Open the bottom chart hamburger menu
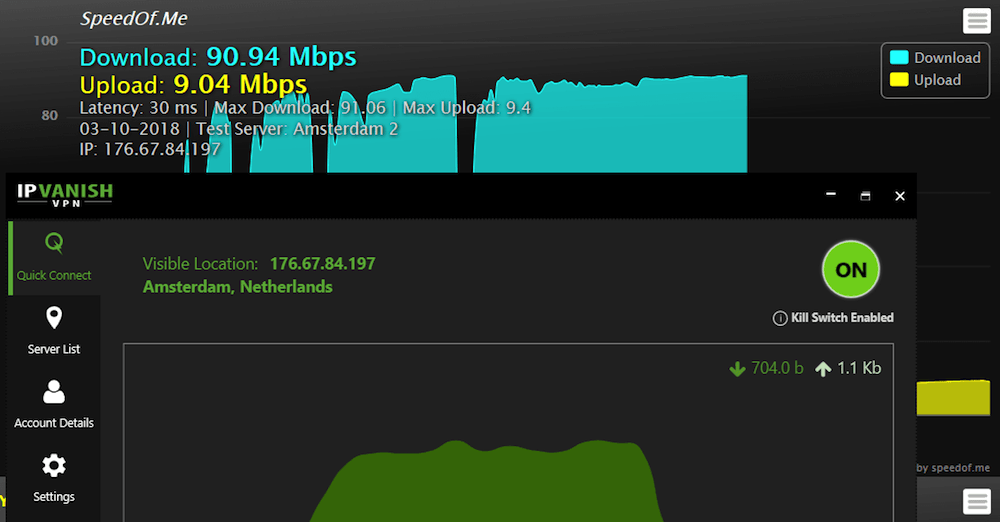The image size is (1000, 522). click(x=976, y=502)
